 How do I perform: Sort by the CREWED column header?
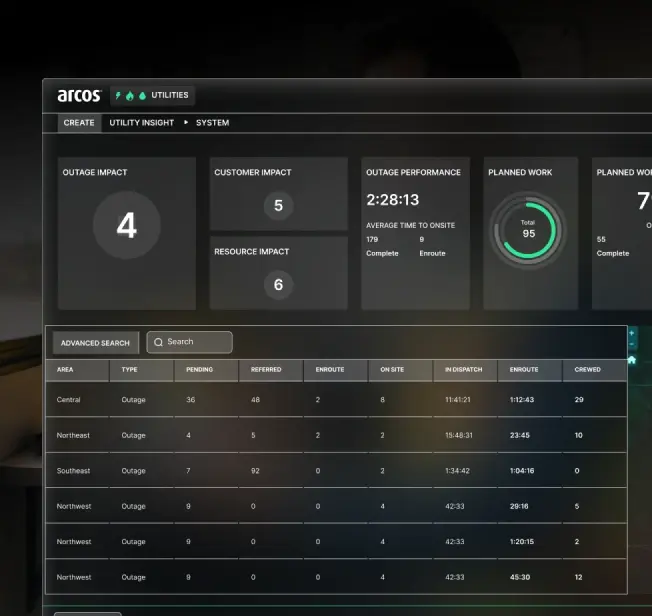(x=595, y=370)
